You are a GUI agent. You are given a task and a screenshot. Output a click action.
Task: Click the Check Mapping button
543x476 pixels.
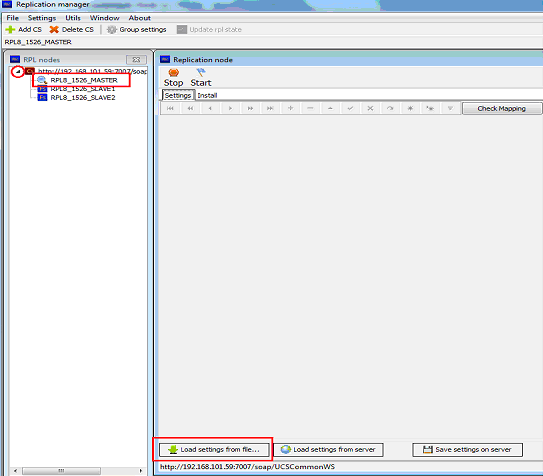[x=501, y=109]
